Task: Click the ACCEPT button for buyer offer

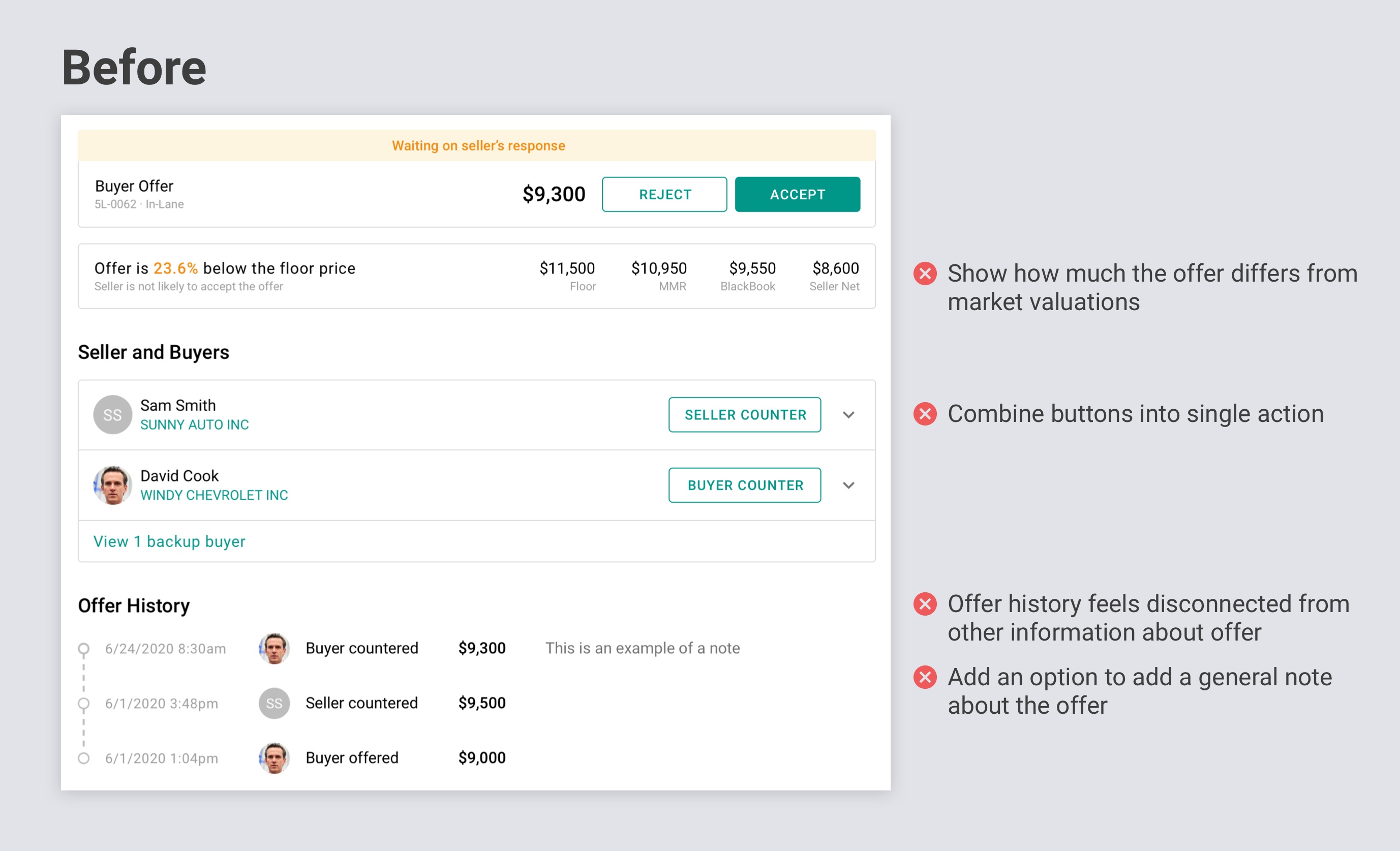Action: (x=798, y=194)
